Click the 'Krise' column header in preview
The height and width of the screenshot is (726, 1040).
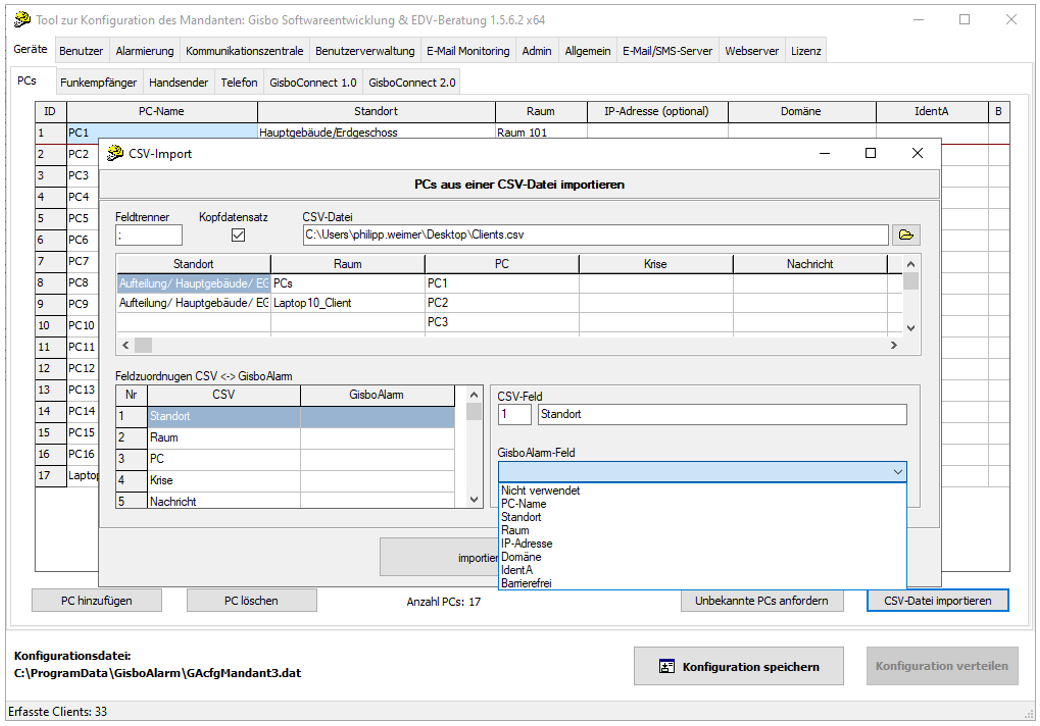(x=655, y=264)
